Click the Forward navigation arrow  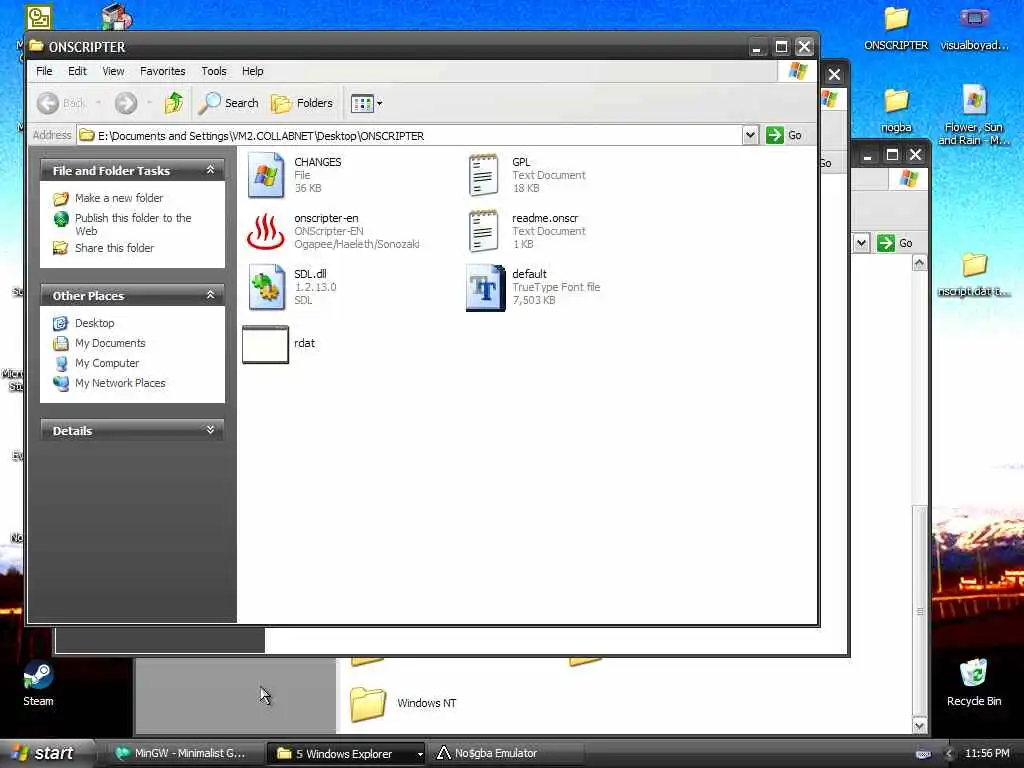pyautogui.click(x=126, y=103)
